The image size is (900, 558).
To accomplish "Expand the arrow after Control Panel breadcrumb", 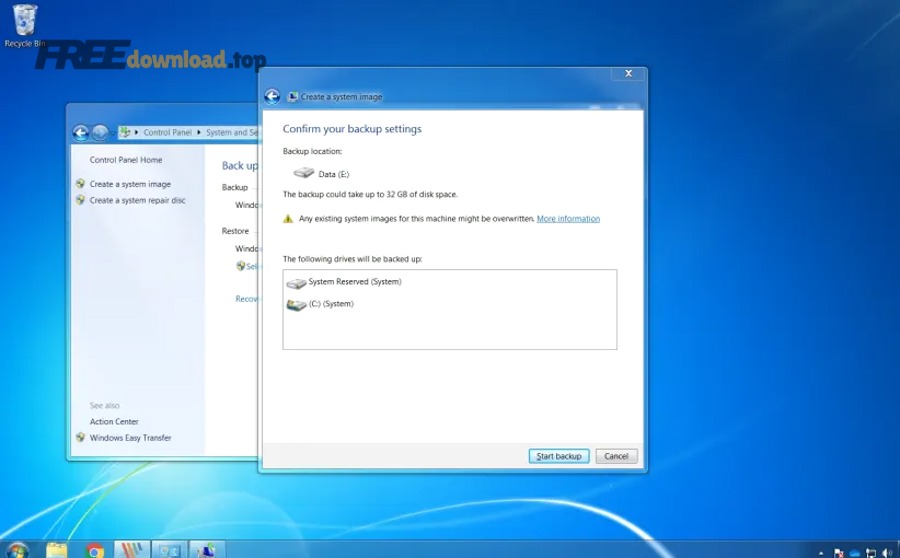I will point(199,132).
